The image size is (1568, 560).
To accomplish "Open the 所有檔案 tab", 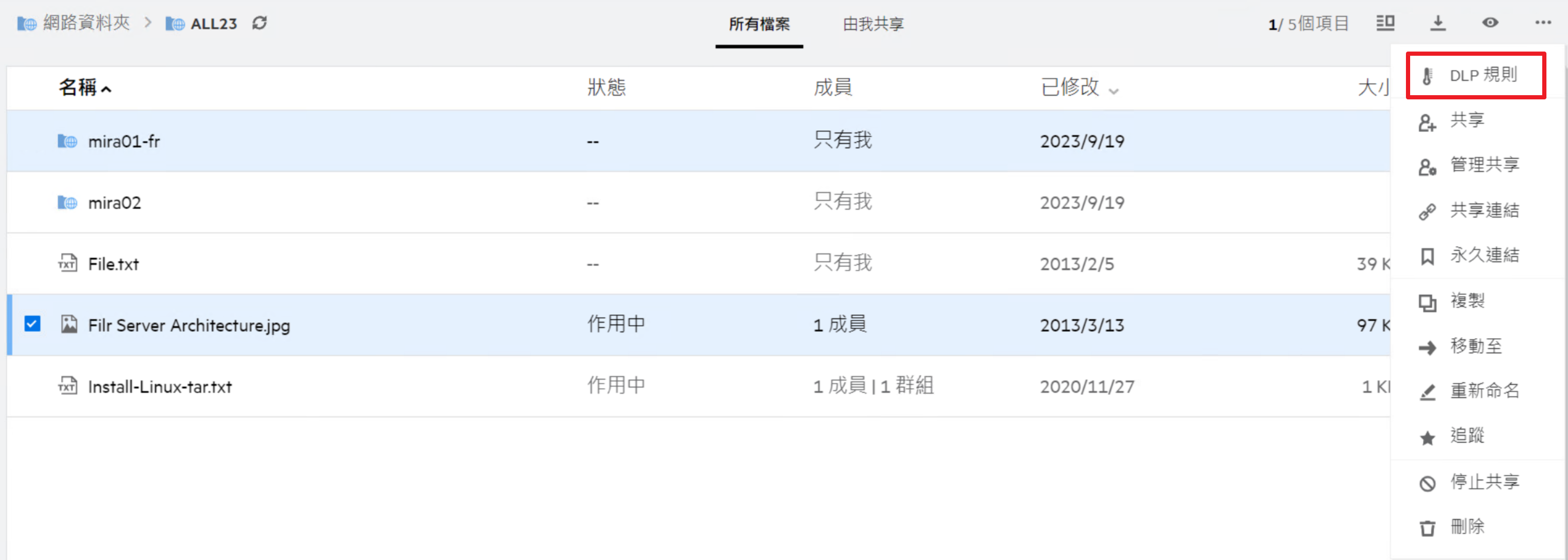I will click(x=759, y=24).
